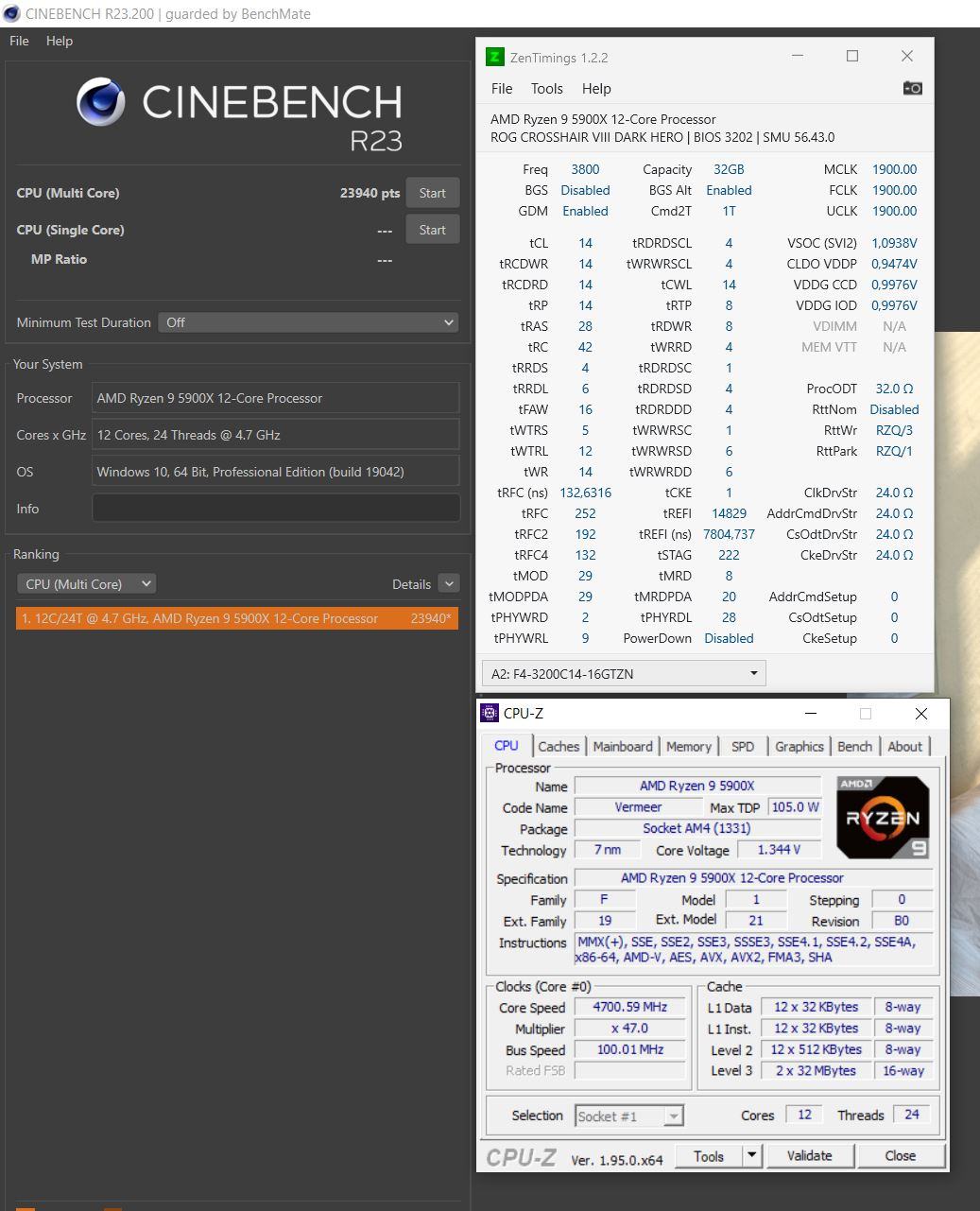Click the Freq value 3800 in ZenTimings
This screenshot has width=980, height=1211.
(585, 169)
